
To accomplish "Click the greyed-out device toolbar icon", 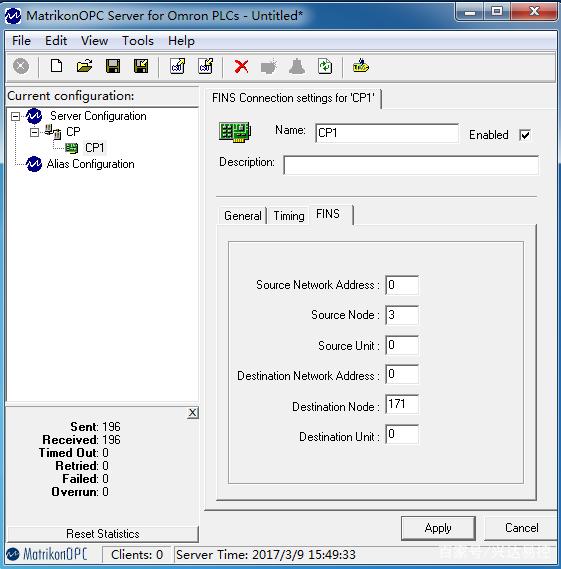I will pos(269,67).
